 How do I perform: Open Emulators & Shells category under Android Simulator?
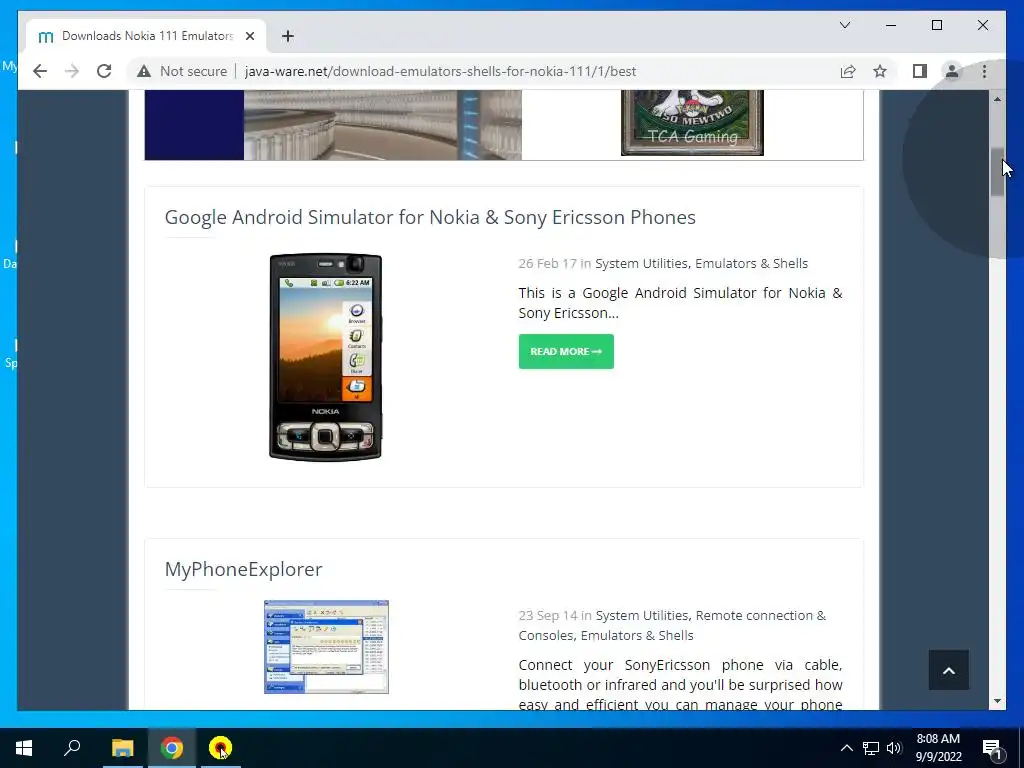coord(751,263)
